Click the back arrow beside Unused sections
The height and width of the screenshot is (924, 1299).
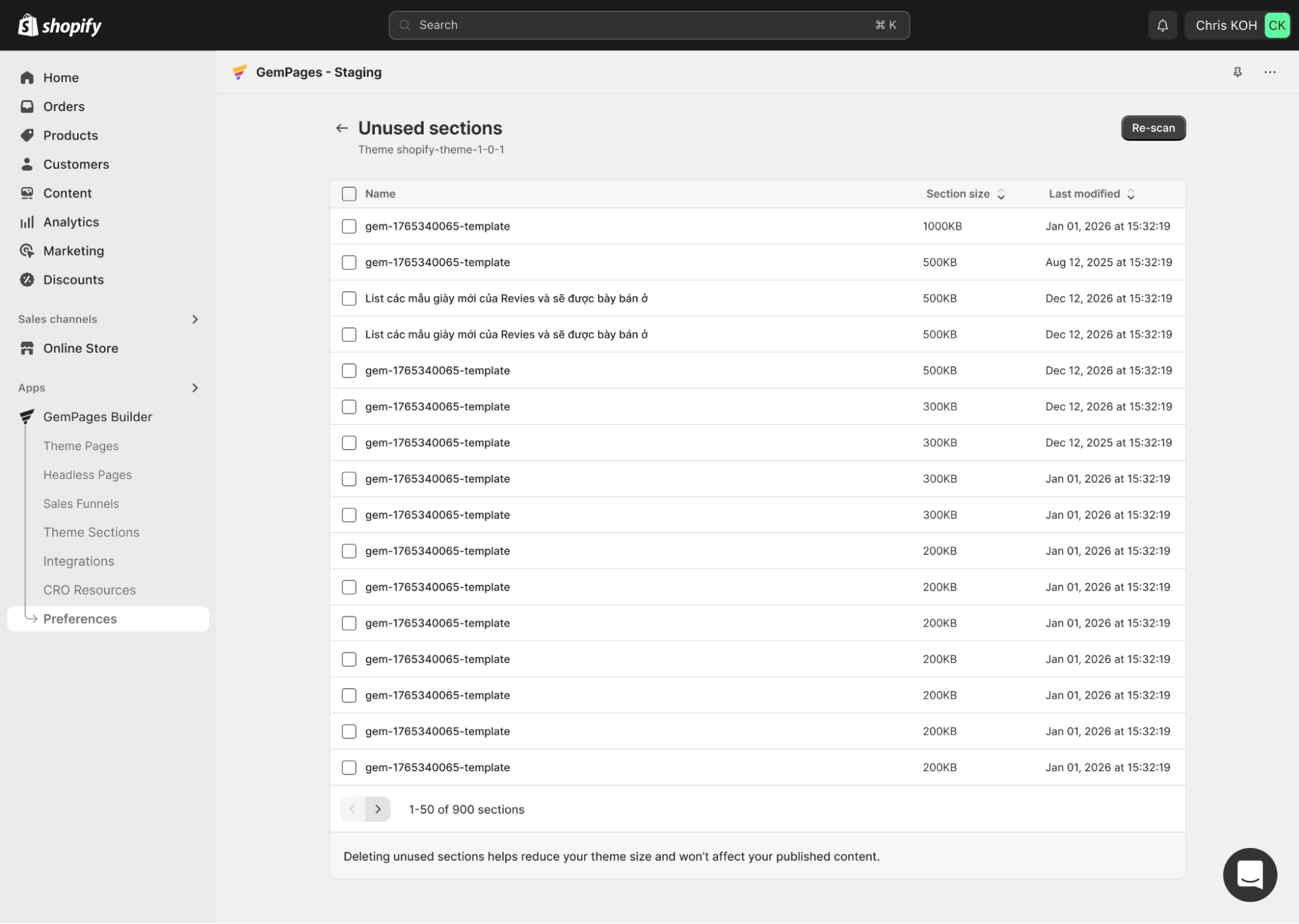tap(342, 128)
